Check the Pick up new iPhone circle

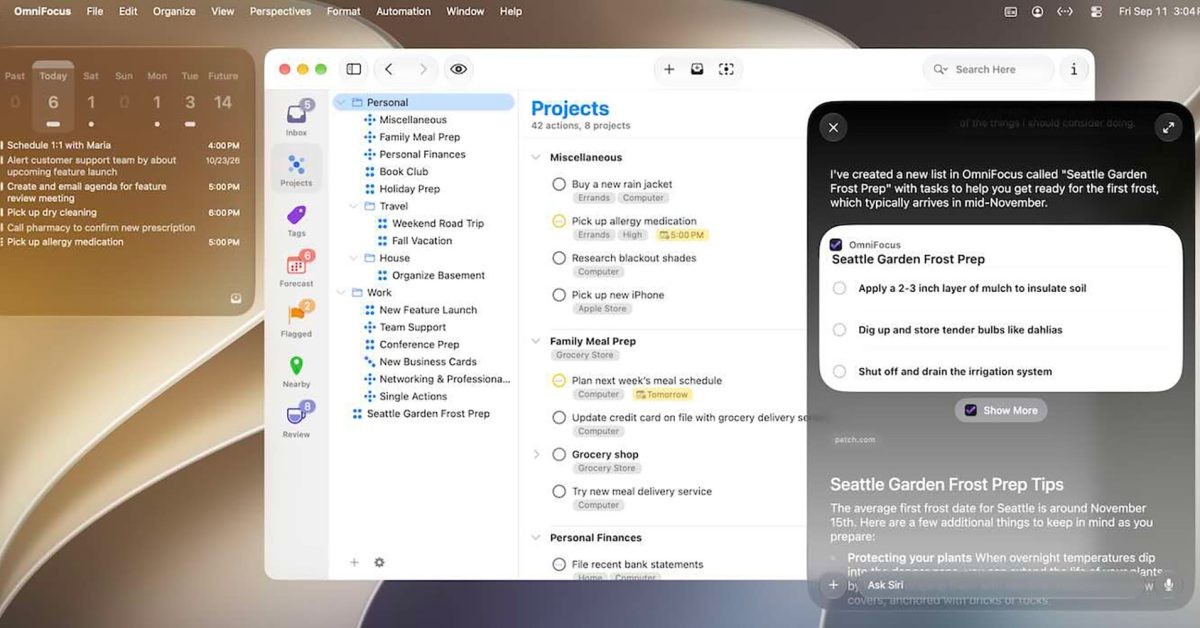pyautogui.click(x=559, y=295)
